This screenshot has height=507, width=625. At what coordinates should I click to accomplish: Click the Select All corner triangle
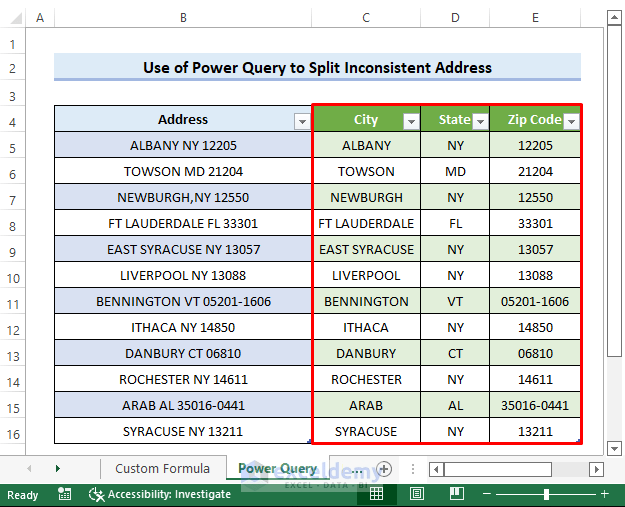tap(16, 18)
